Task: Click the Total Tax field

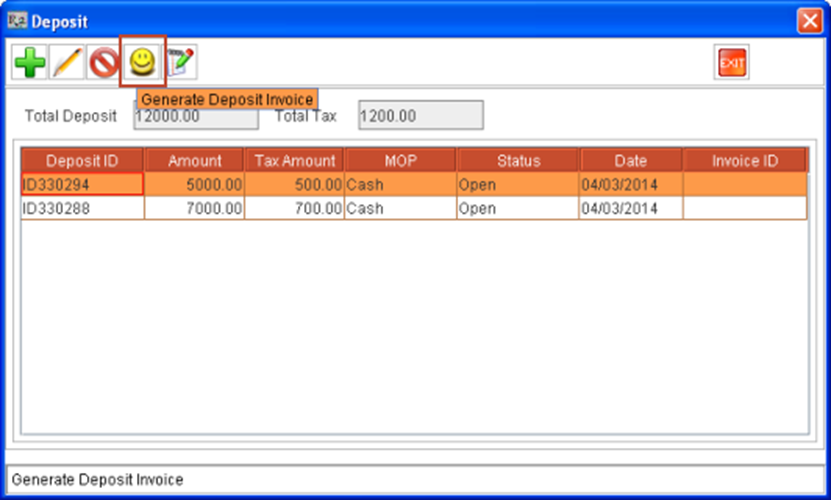Action: [x=421, y=116]
